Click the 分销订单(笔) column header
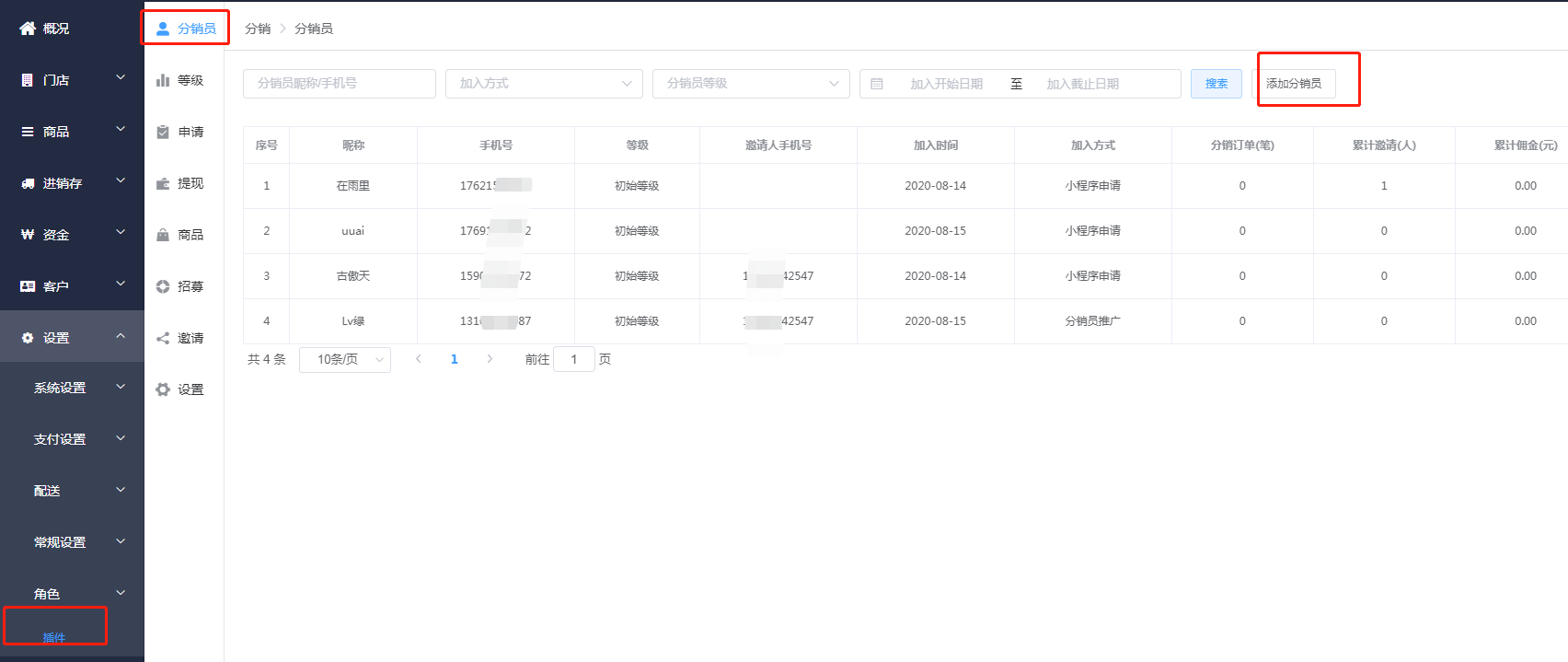Image resolution: width=1568 pixels, height=662 pixels. 1242,145
